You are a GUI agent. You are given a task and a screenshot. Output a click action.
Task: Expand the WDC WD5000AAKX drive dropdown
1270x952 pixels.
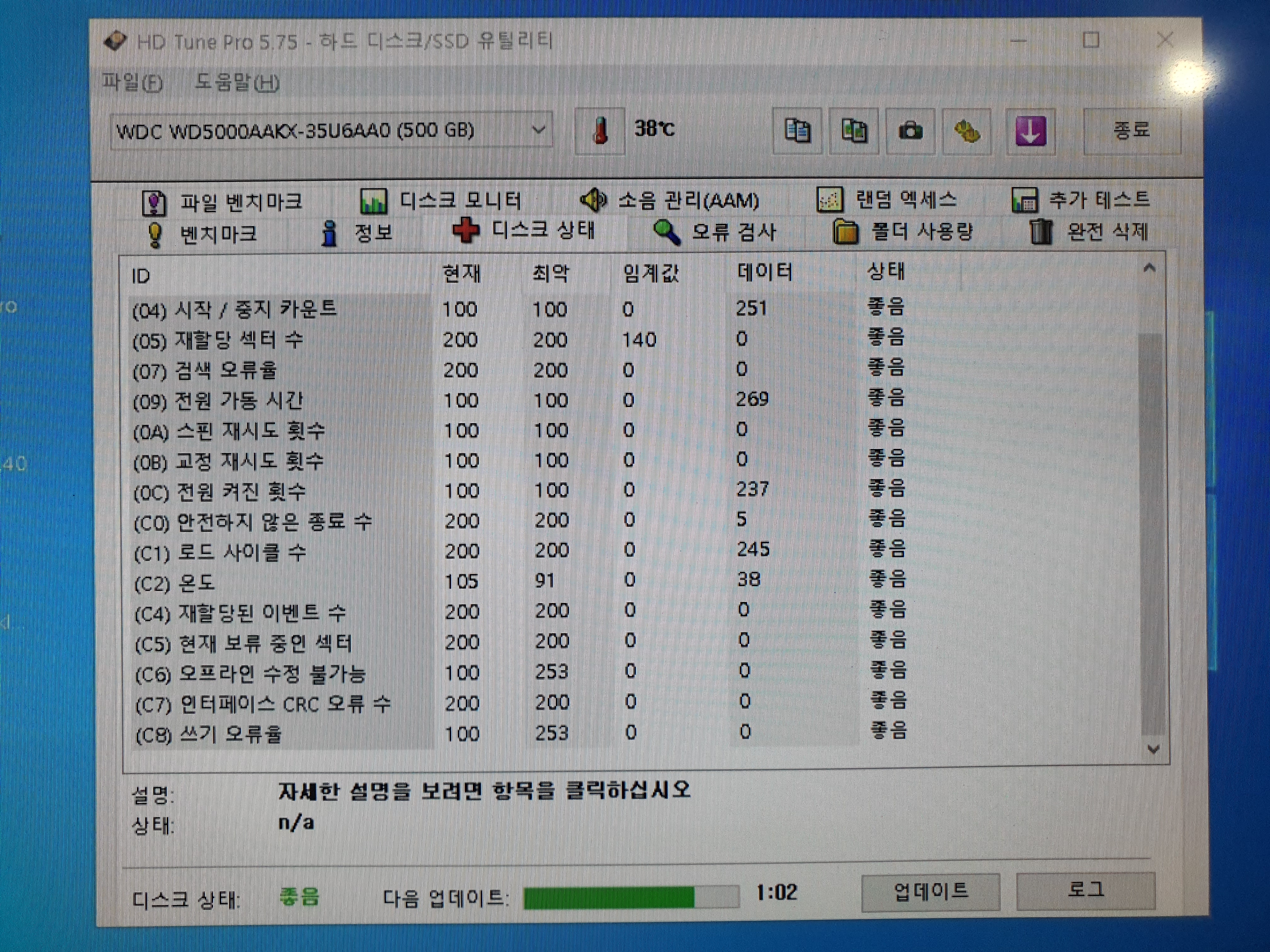pyautogui.click(x=539, y=130)
